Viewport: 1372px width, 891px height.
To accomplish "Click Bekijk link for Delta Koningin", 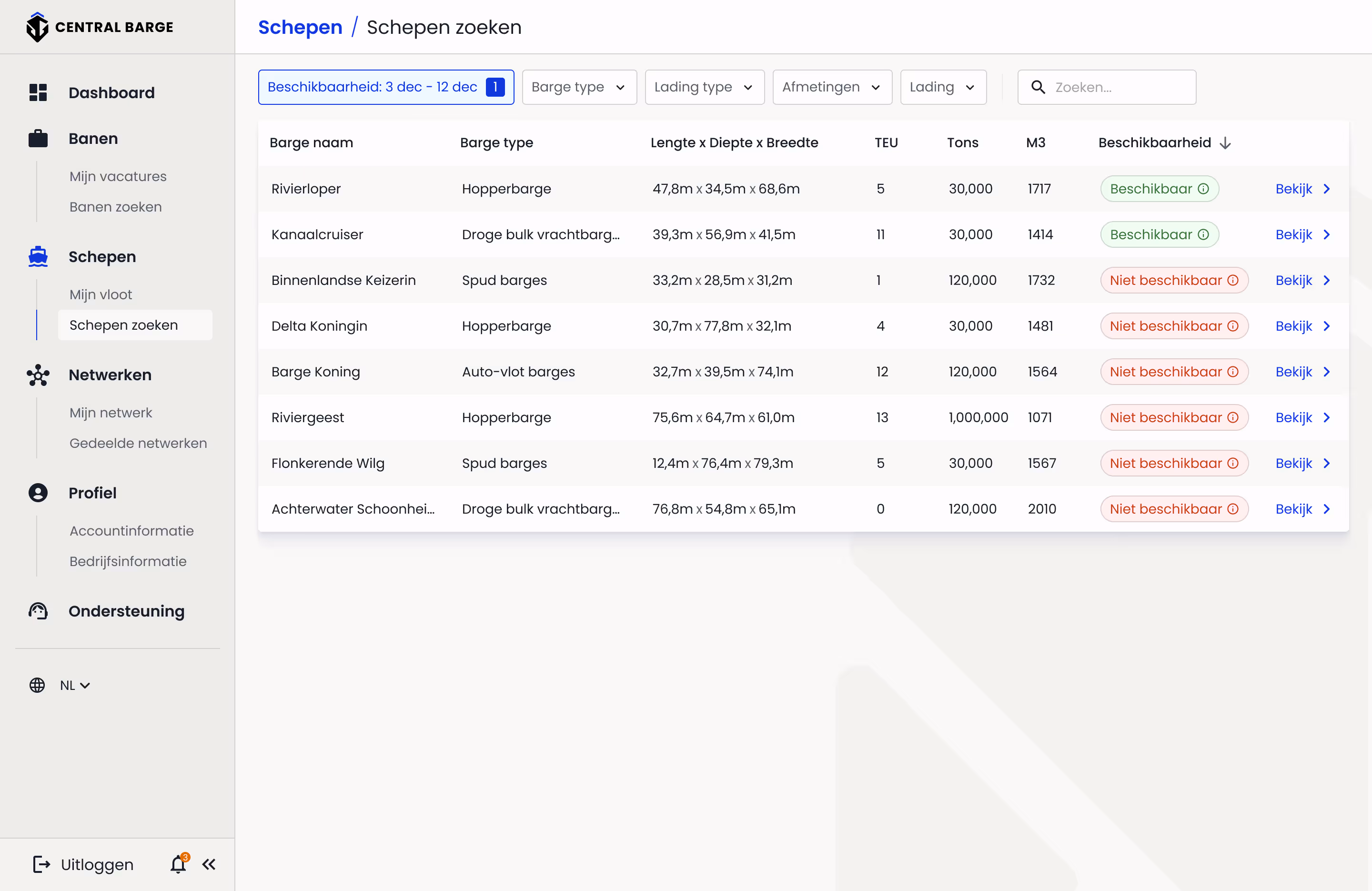I will (x=1293, y=326).
